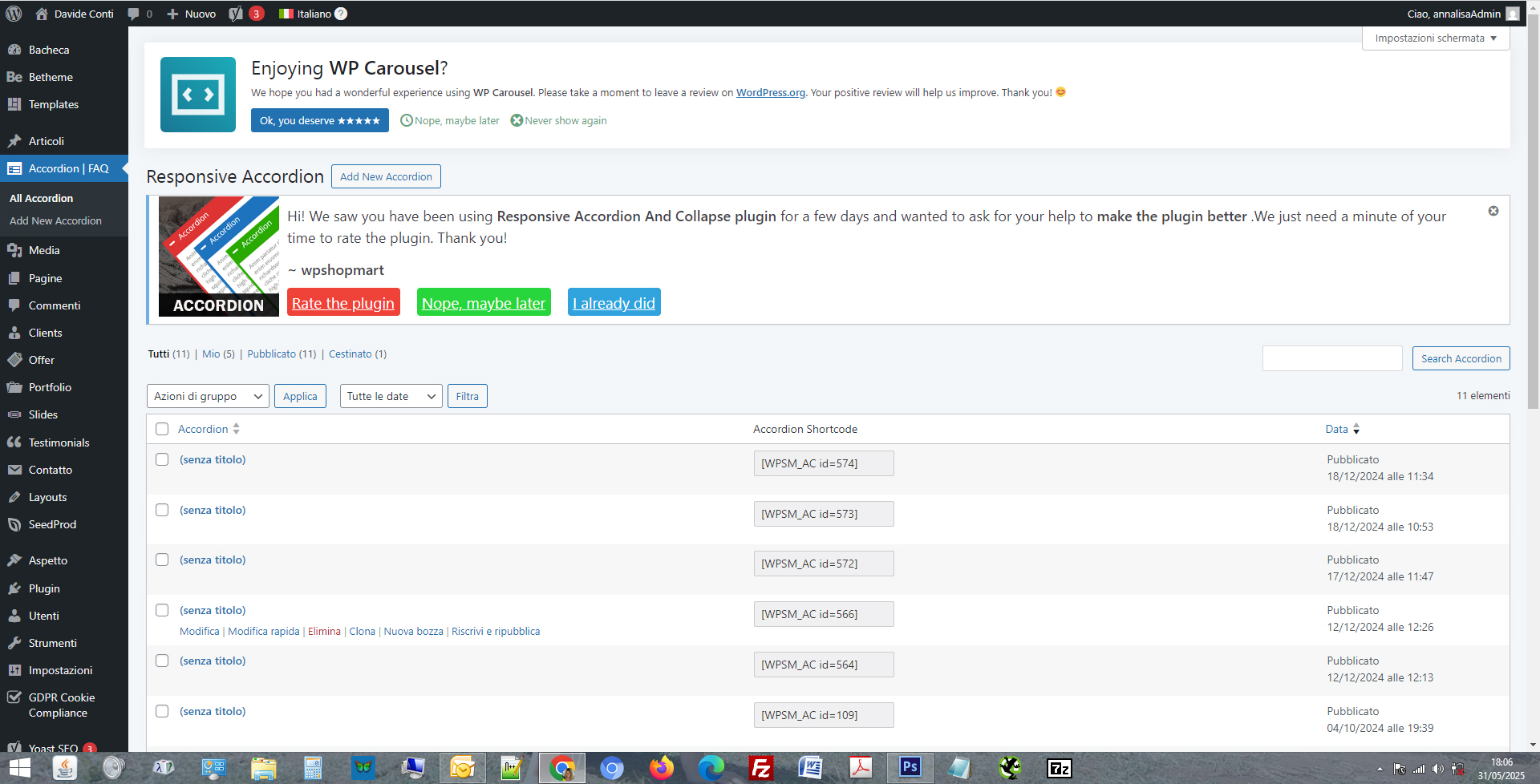This screenshot has height=784, width=1540.
Task: Open Pagine in the sidebar
Action: point(45,278)
